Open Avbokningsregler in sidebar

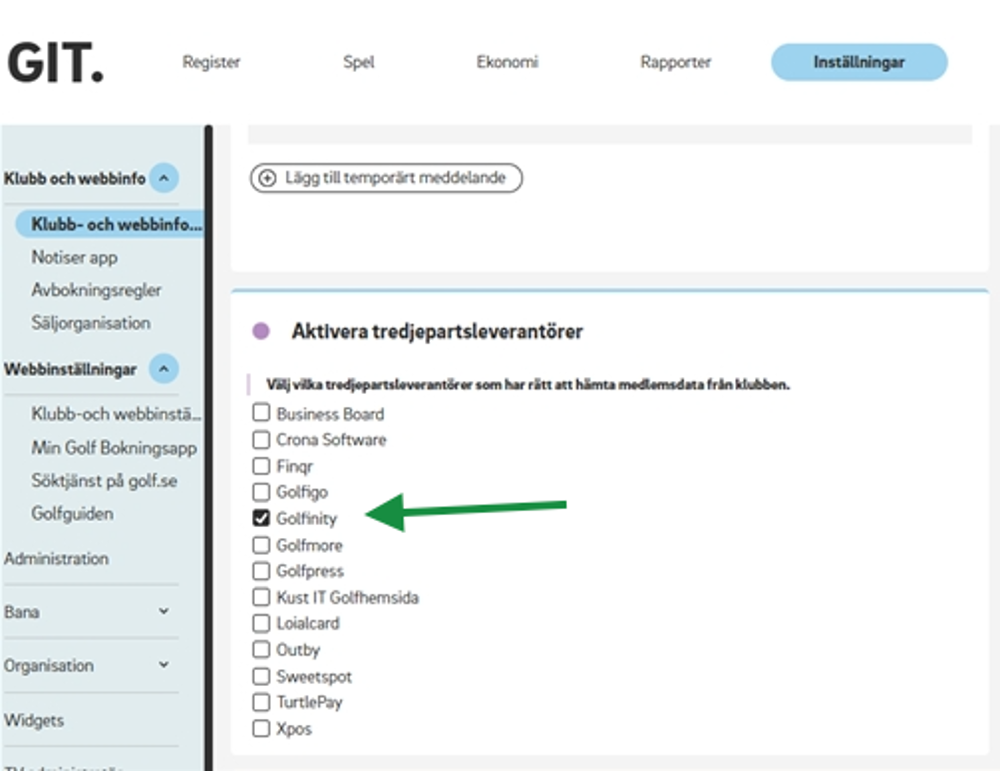point(96,290)
